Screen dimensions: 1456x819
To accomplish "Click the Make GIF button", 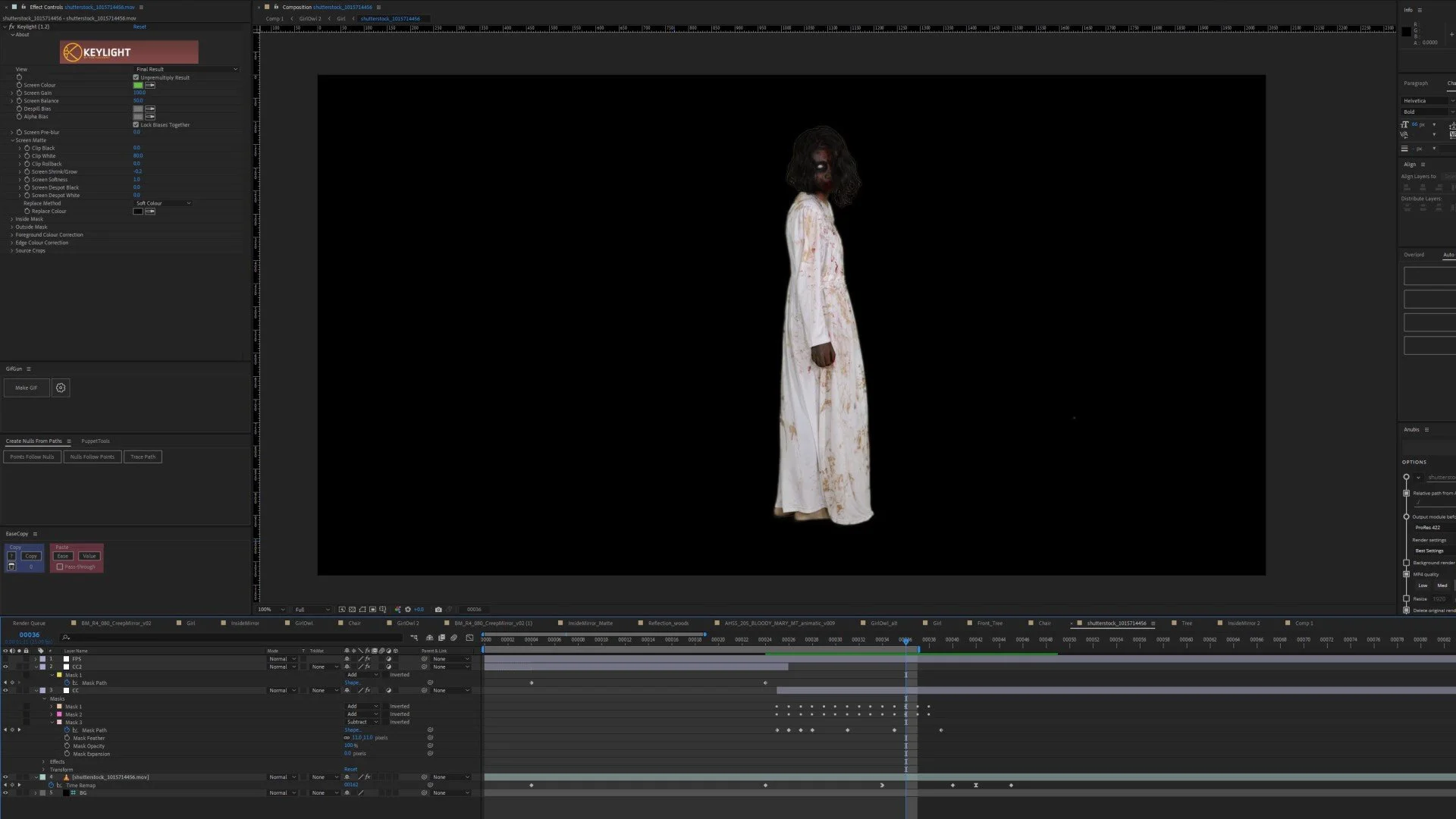I will point(27,388).
